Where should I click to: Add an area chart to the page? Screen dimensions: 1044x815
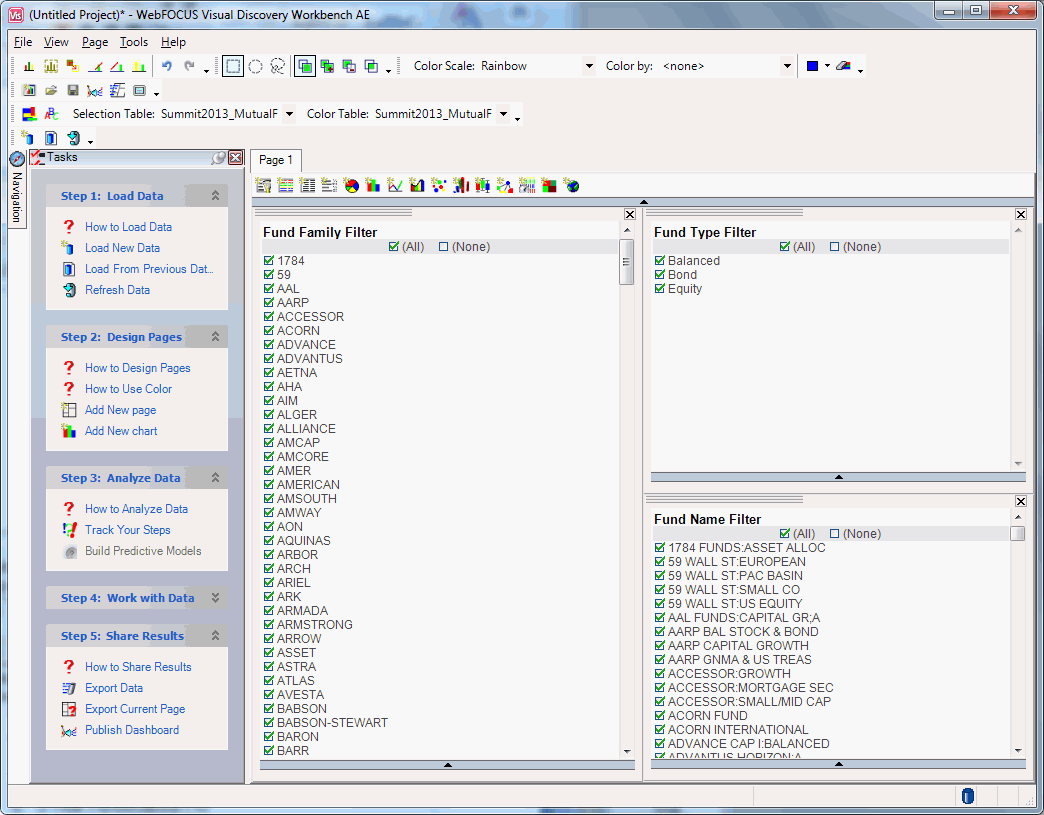point(417,186)
